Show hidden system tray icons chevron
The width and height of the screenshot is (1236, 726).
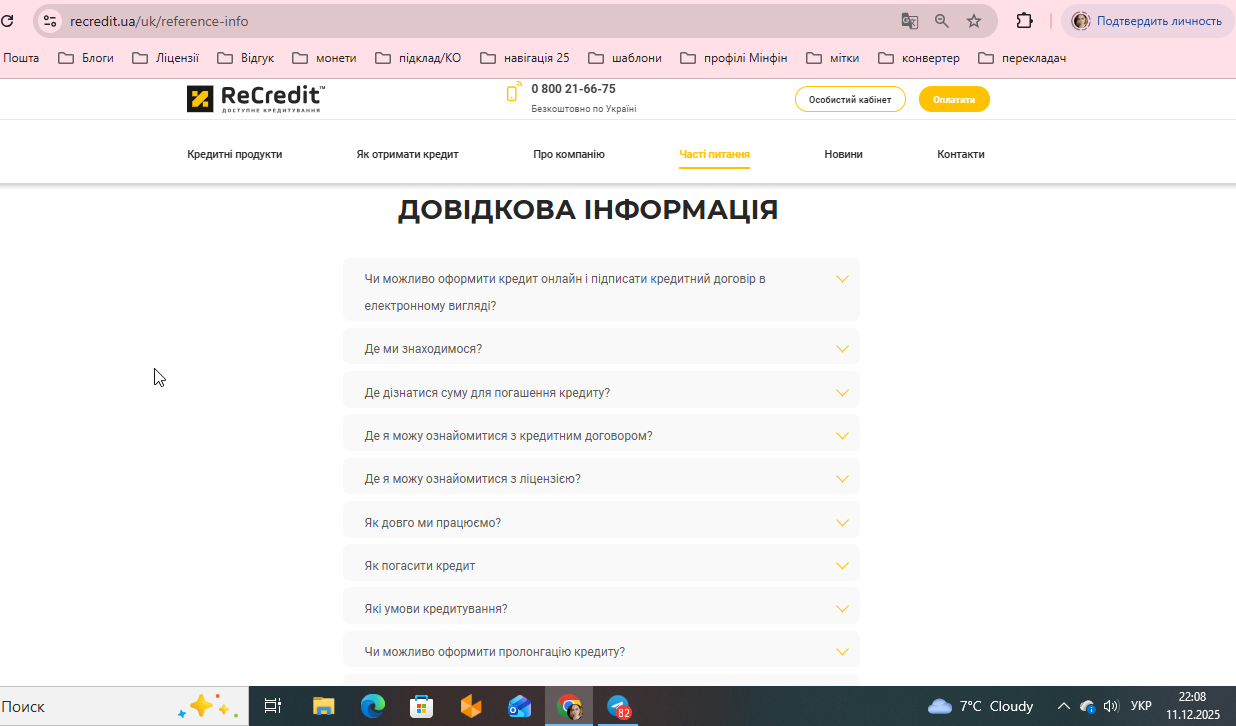pos(1063,706)
